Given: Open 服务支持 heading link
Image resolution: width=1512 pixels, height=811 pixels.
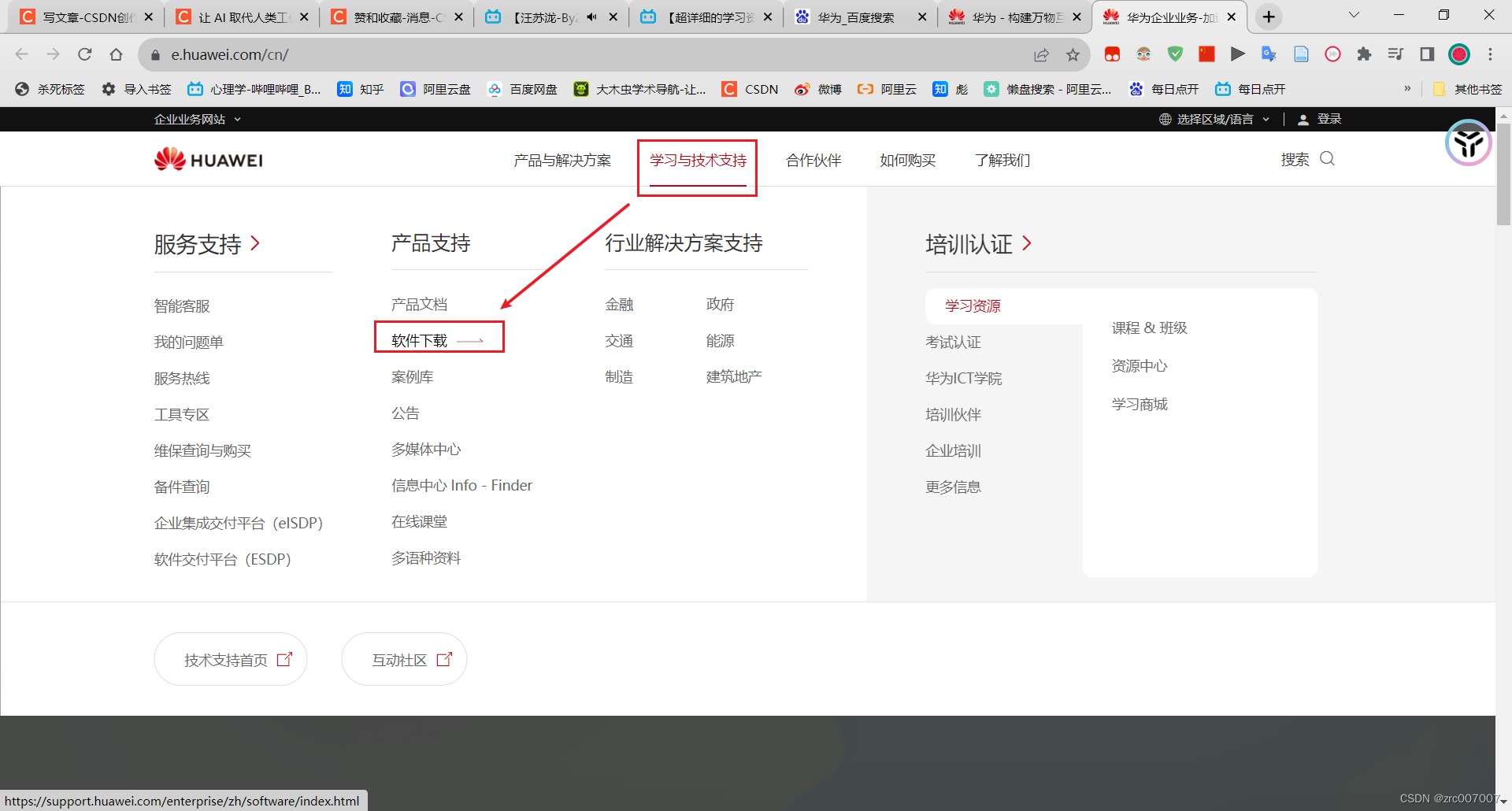Looking at the screenshot, I should click(207, 243).
